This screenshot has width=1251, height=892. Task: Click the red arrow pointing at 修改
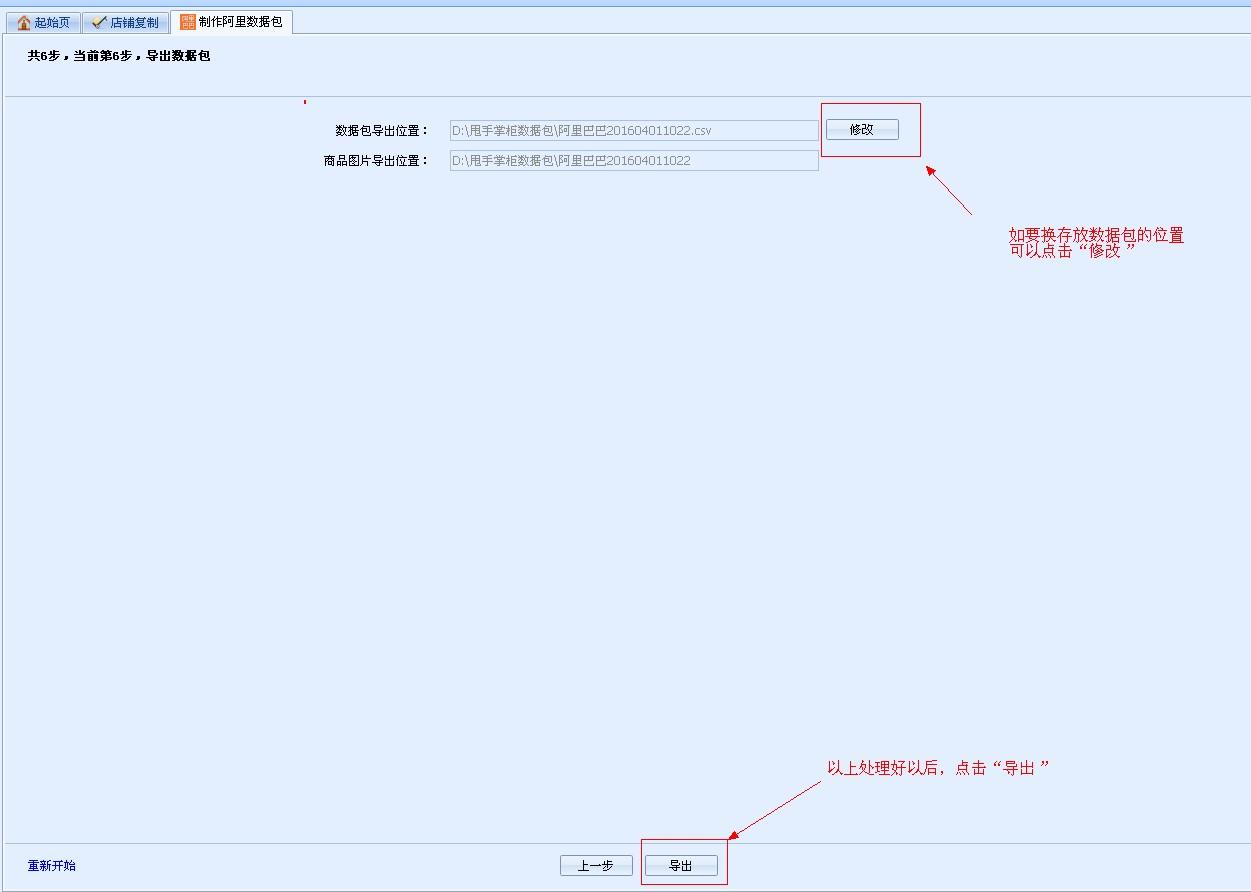tap(949, 191)
